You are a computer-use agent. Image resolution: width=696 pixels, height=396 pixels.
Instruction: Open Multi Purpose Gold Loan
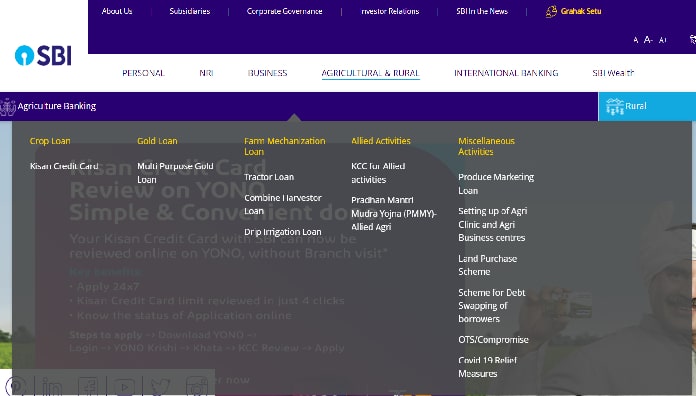(x=175, y=173)
